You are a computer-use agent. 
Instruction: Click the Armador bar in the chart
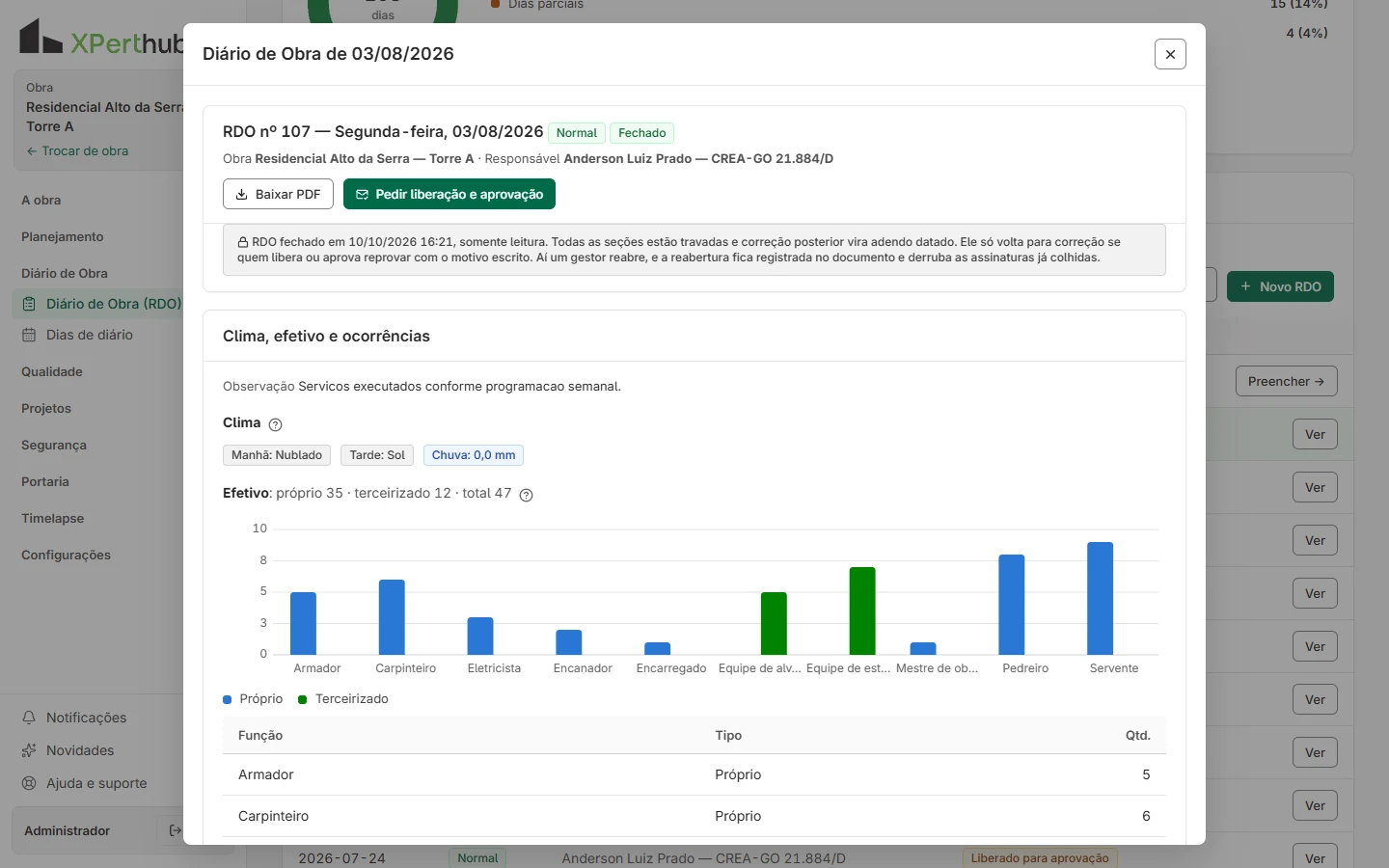pos(303,623)
